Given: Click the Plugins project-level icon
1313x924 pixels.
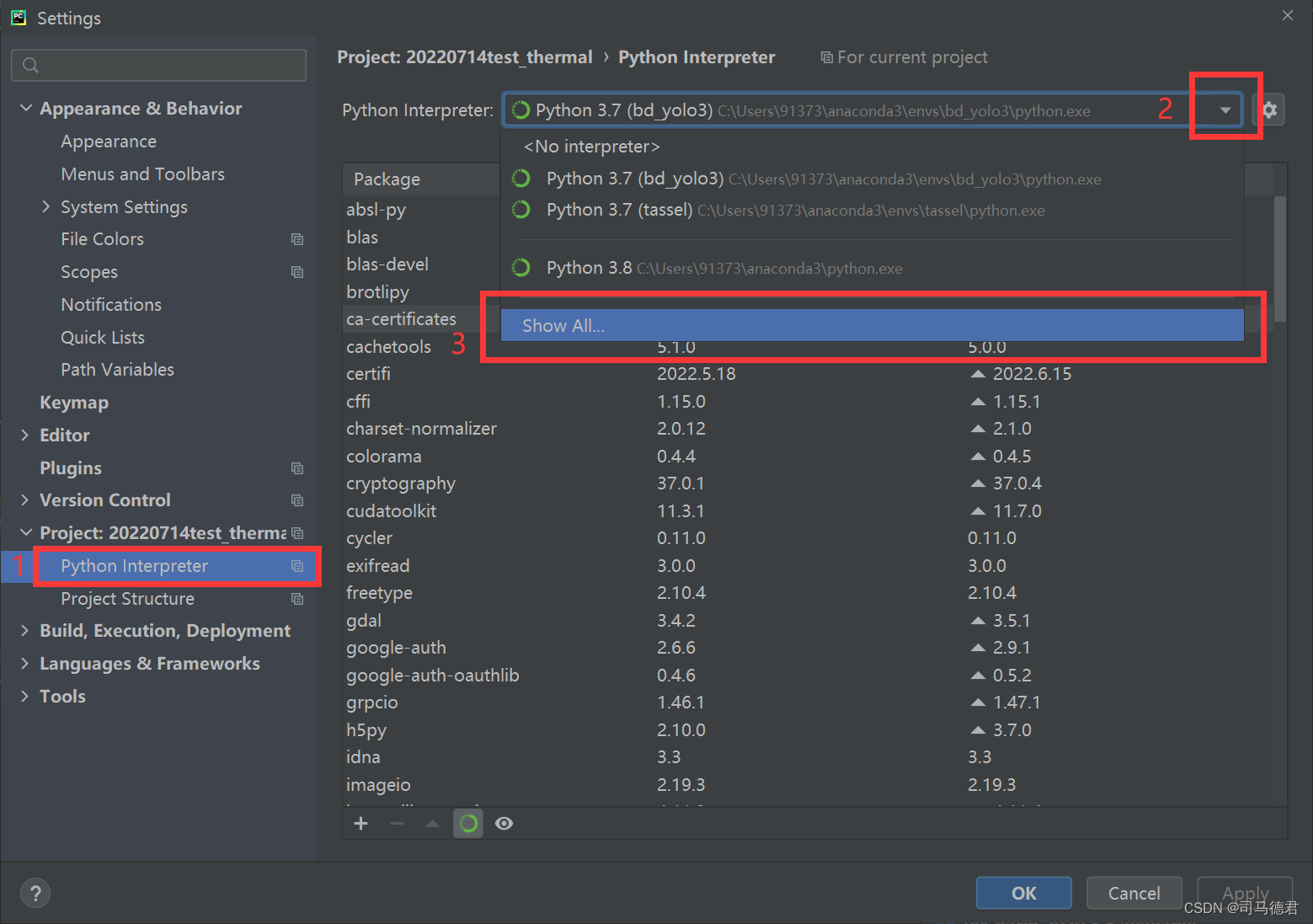Looking at the screenshot, I should (297, 467).
